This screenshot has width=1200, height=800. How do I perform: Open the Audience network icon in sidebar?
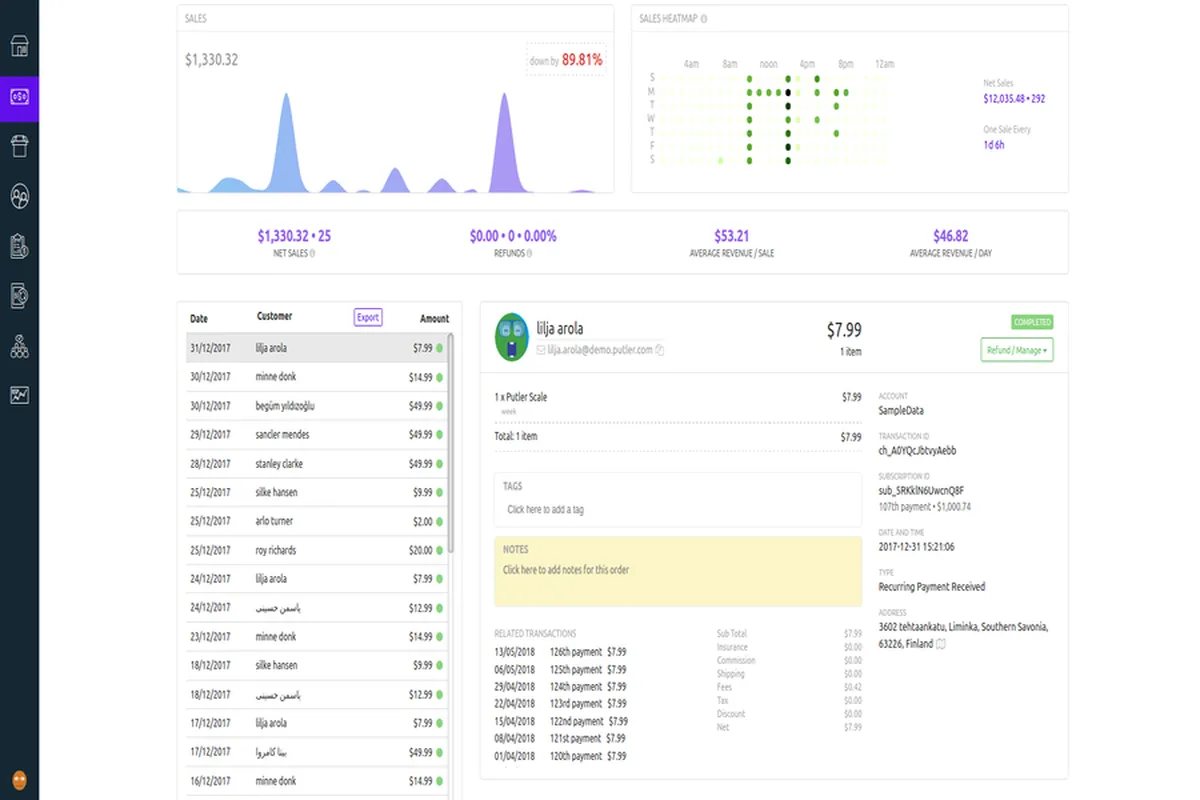(x=19, y=346)
